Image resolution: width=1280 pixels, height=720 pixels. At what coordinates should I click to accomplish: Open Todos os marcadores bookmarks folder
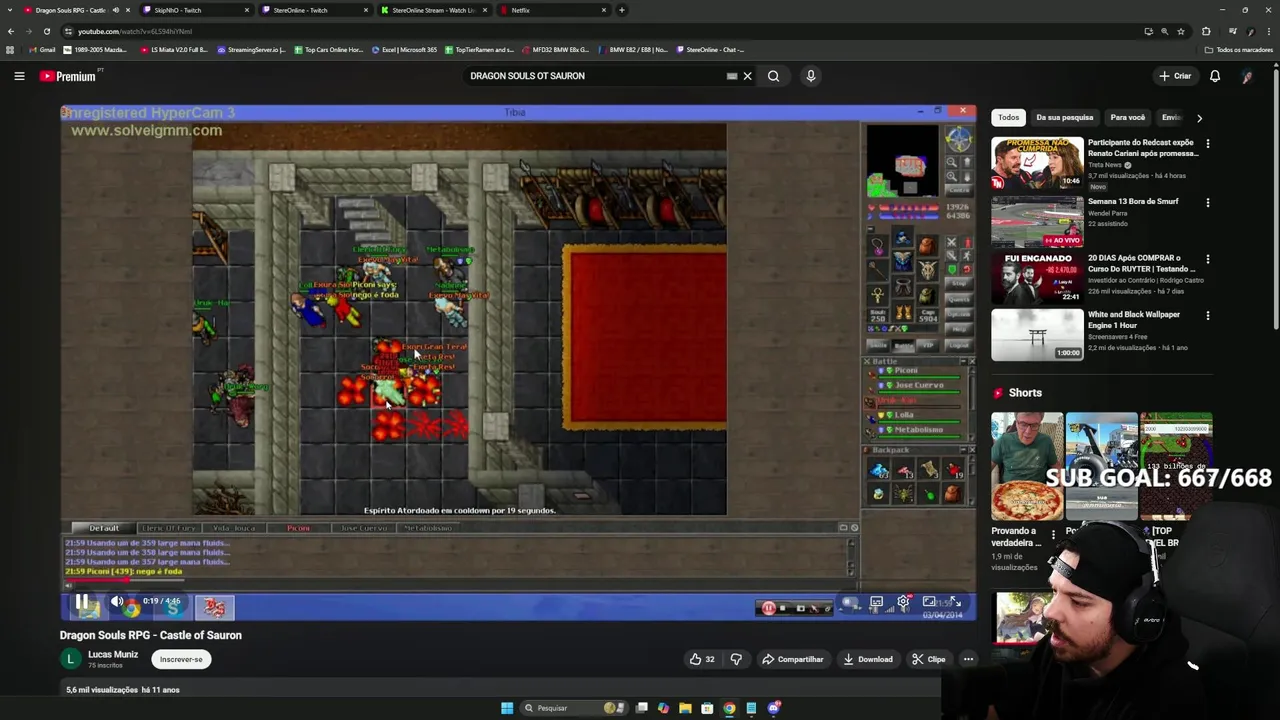click(1239, 50)
